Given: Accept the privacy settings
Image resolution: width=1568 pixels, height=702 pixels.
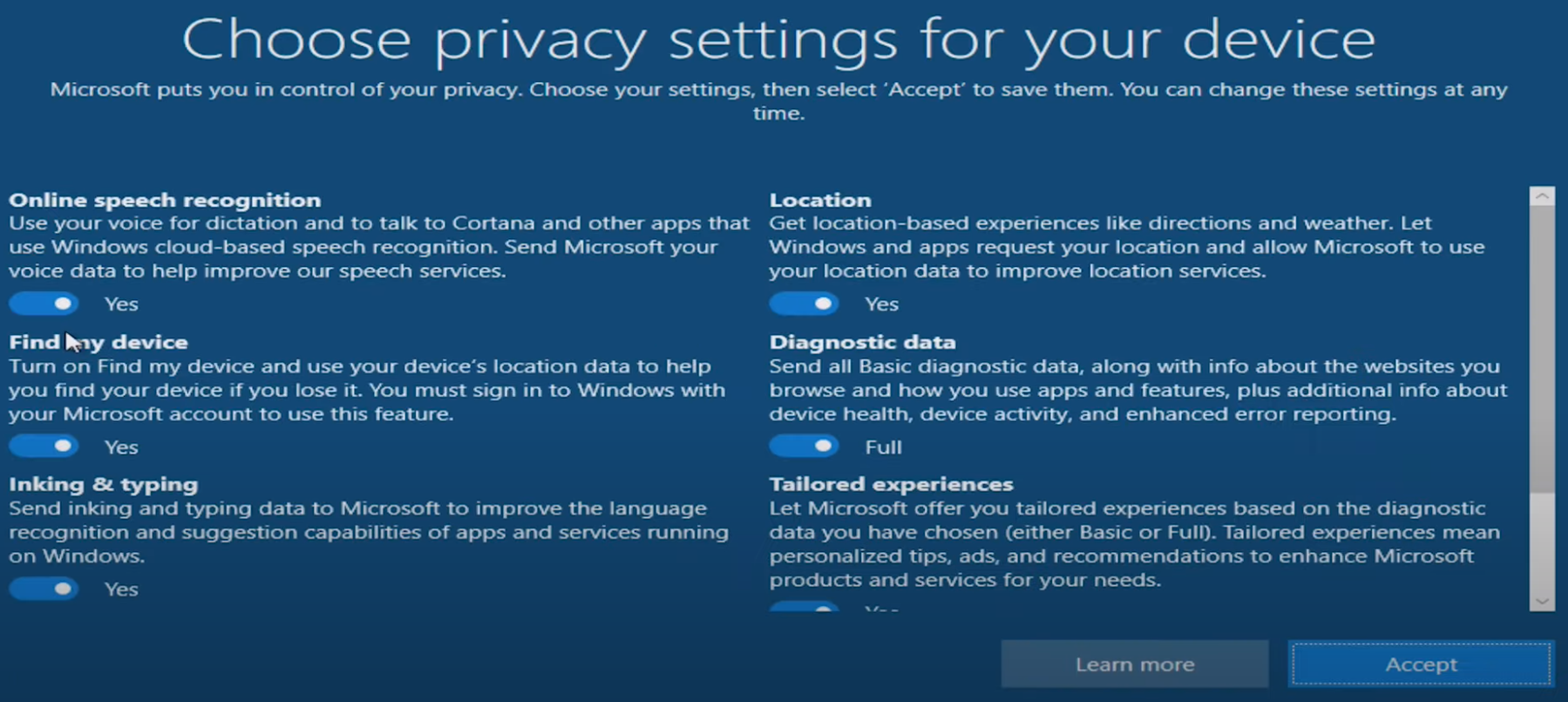Looking at the screenshot, I should click(x=1421, y=665).
